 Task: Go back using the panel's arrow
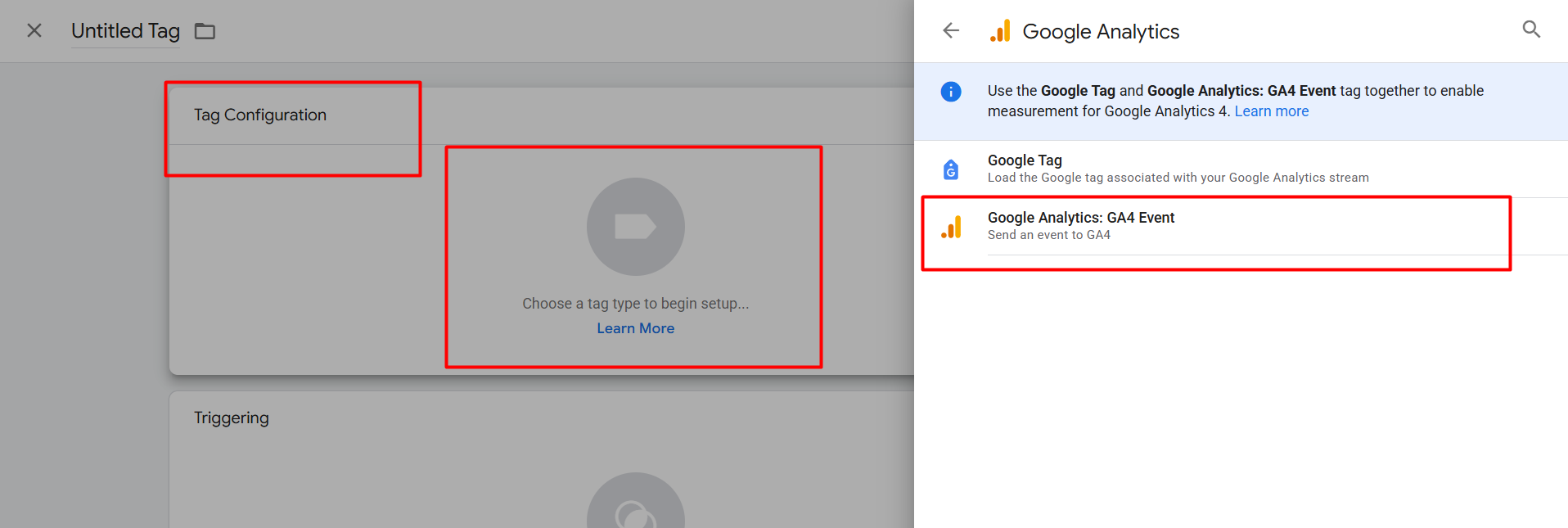(x=951, y=31)
